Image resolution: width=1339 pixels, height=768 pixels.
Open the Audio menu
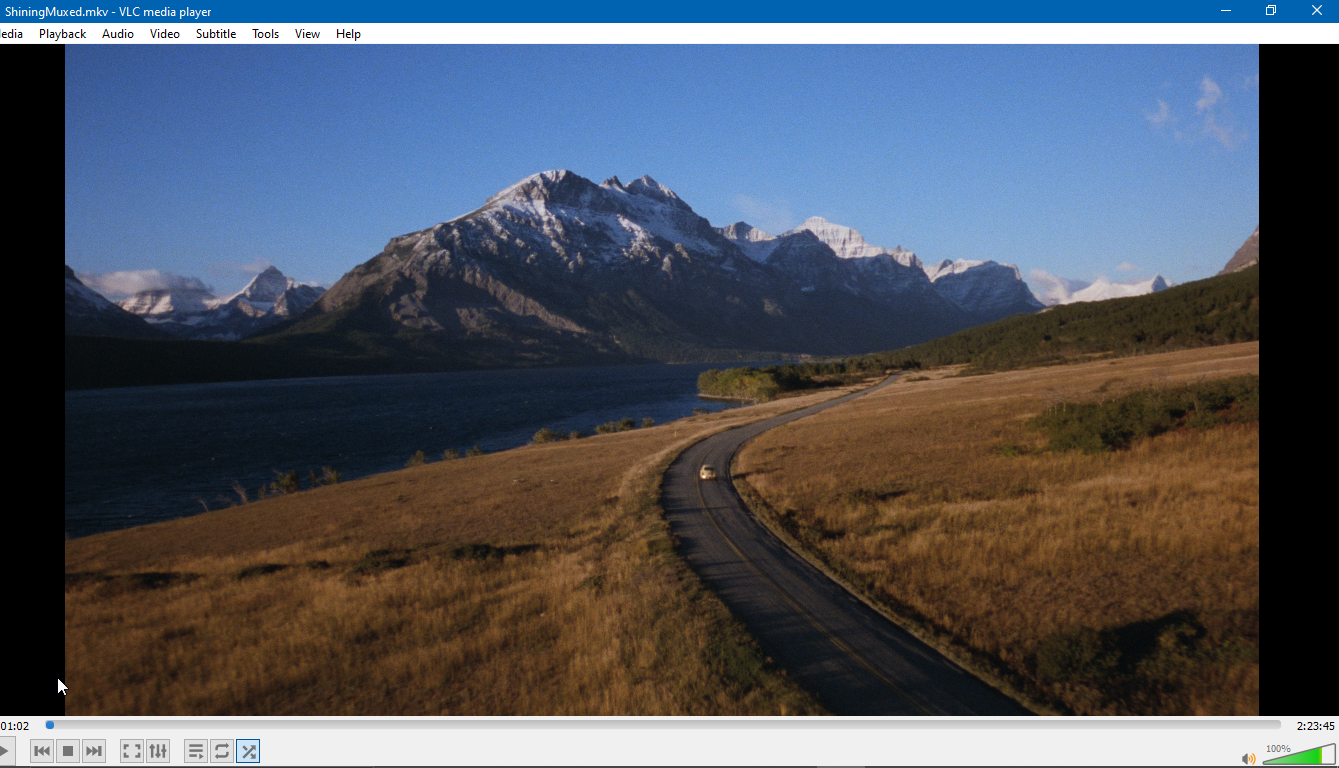[118, 34]
